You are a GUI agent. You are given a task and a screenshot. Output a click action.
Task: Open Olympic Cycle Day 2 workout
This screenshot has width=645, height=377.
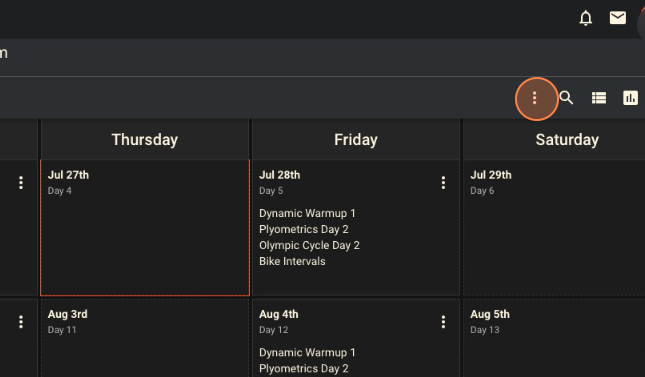coord(309,245)
